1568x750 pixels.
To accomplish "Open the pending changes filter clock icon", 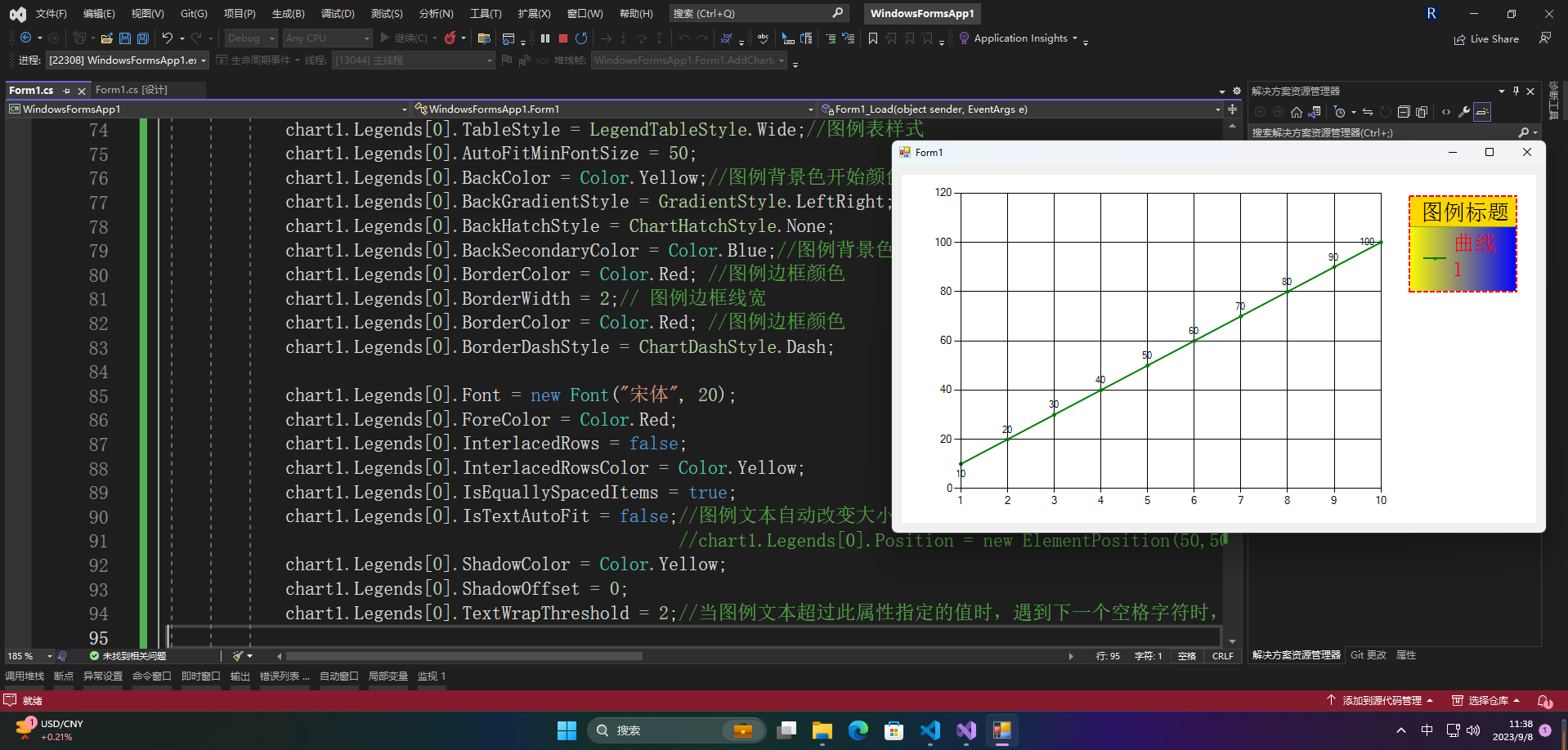I will 1339,112.
